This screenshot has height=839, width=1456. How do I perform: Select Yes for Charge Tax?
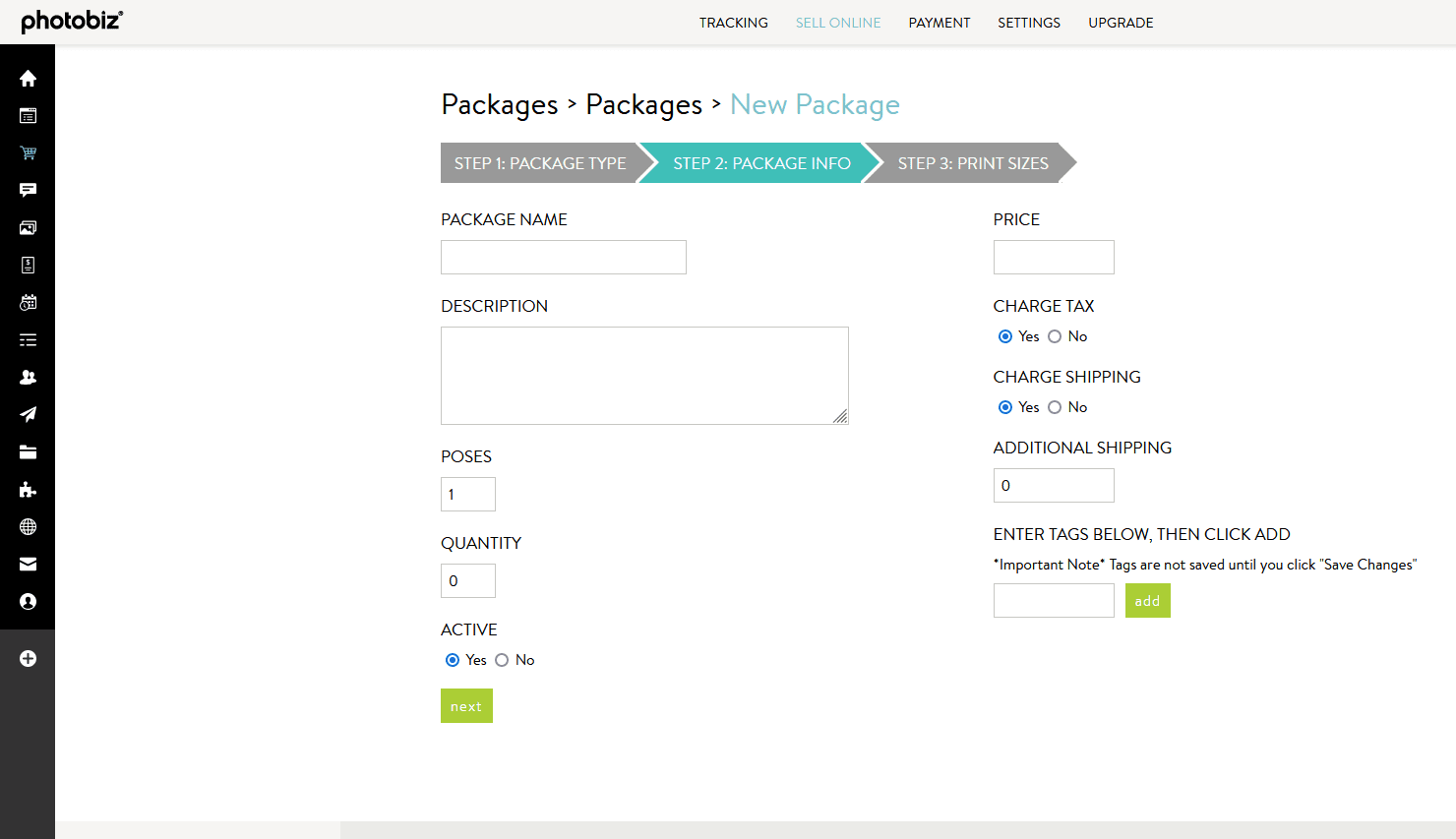click(1005, 336)
